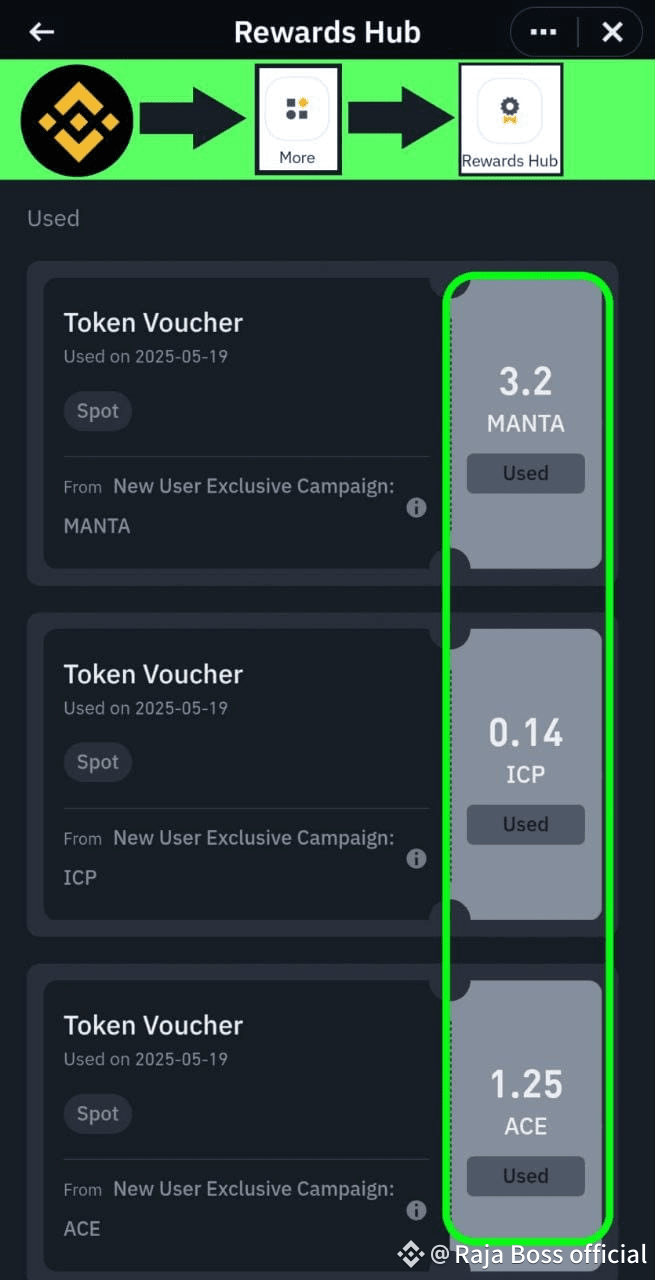Screen dimensions: 655x1280
Task: Click the Spot tag on ACE voucher
Action: (97, 1113)
